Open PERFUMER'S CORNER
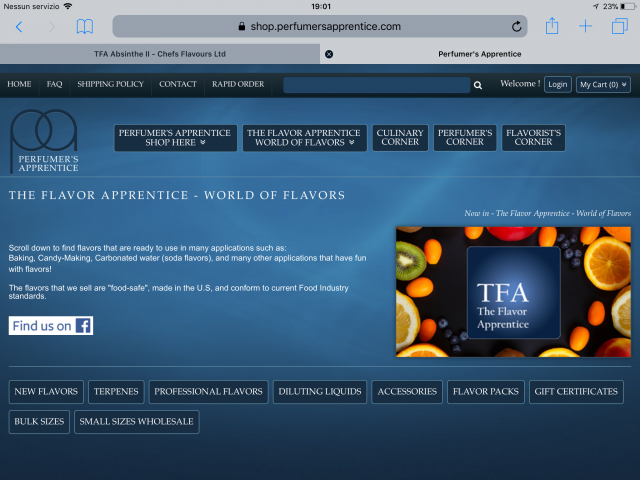 coord(465,138)
